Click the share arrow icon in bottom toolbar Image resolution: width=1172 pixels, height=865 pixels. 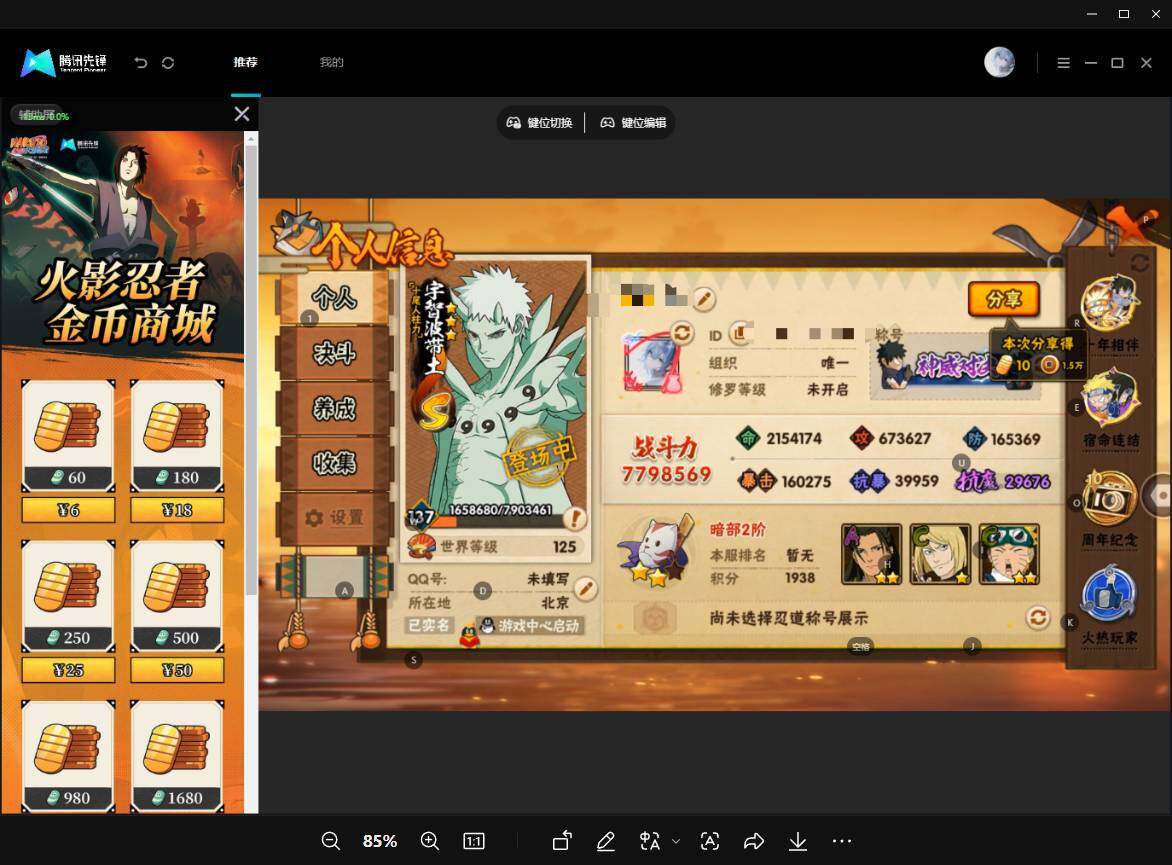(x=753, y=841)
